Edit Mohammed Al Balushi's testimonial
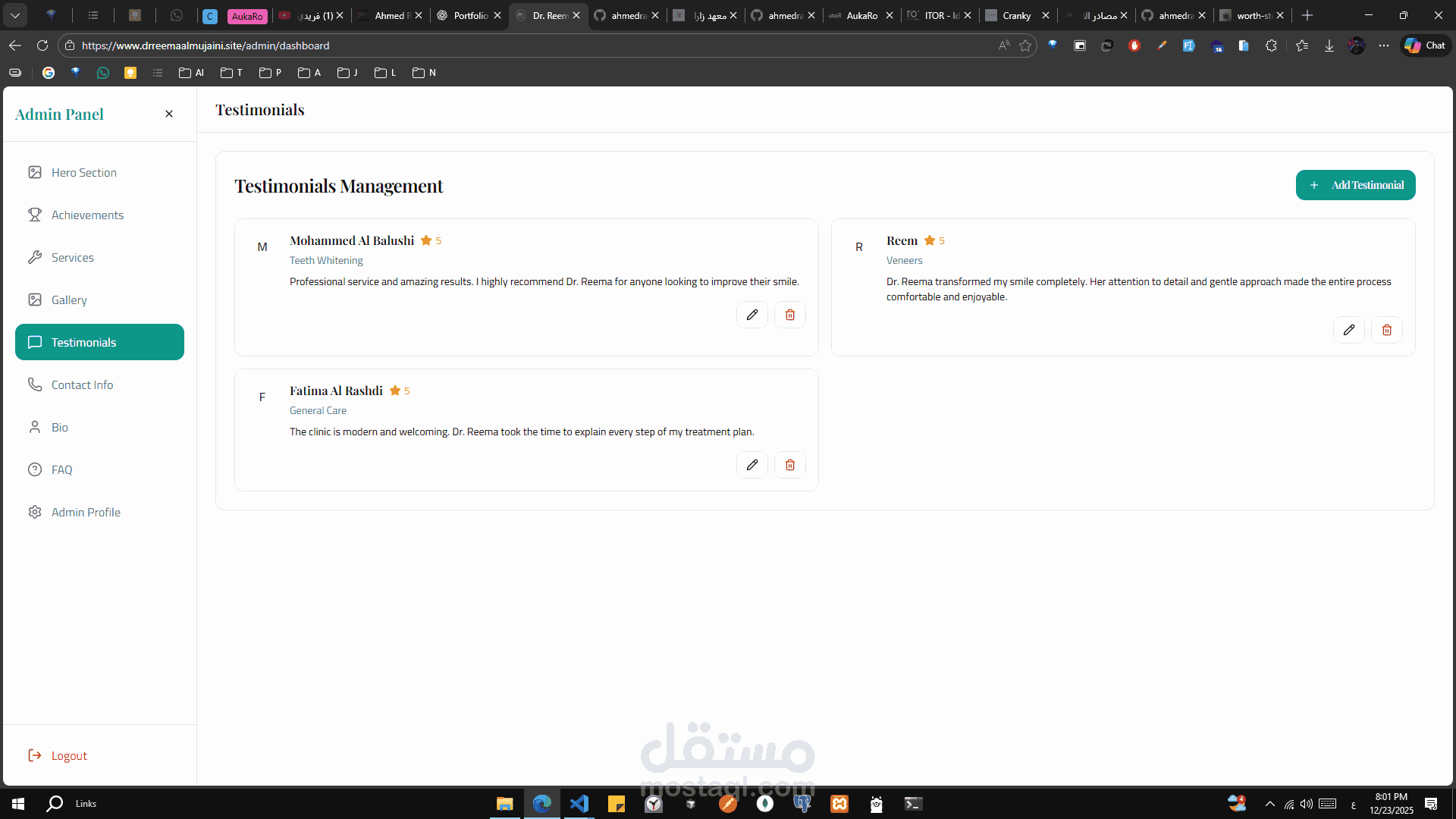 click(x=752, y=315)
